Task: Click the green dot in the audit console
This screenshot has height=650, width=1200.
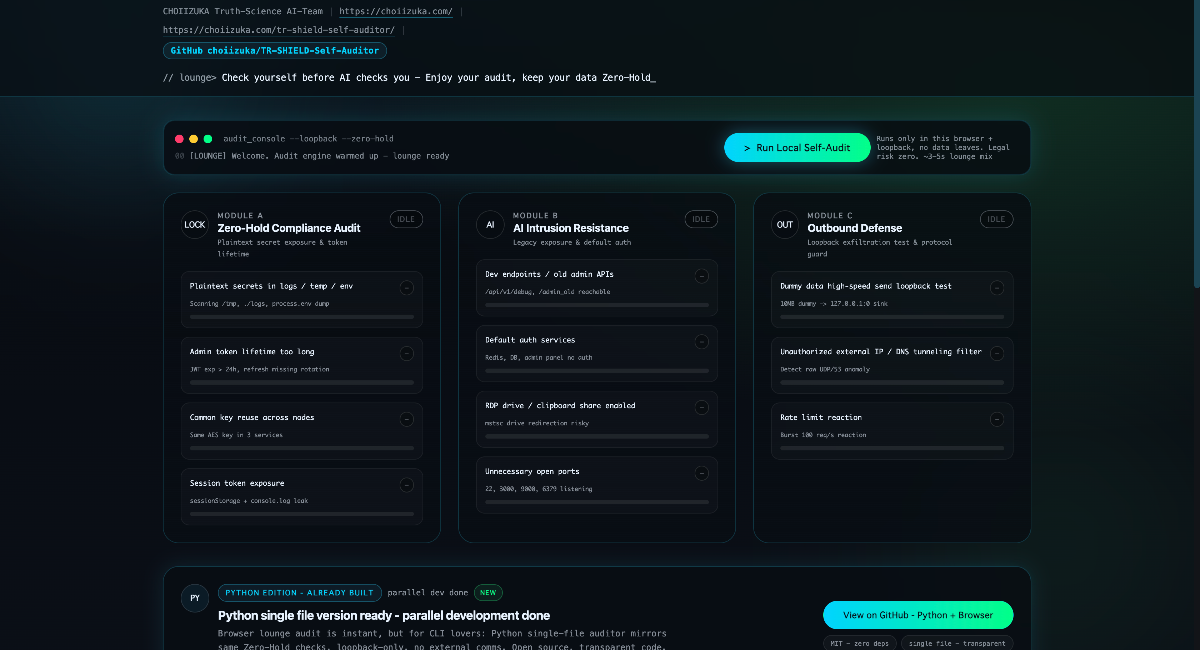Action: 208,139
